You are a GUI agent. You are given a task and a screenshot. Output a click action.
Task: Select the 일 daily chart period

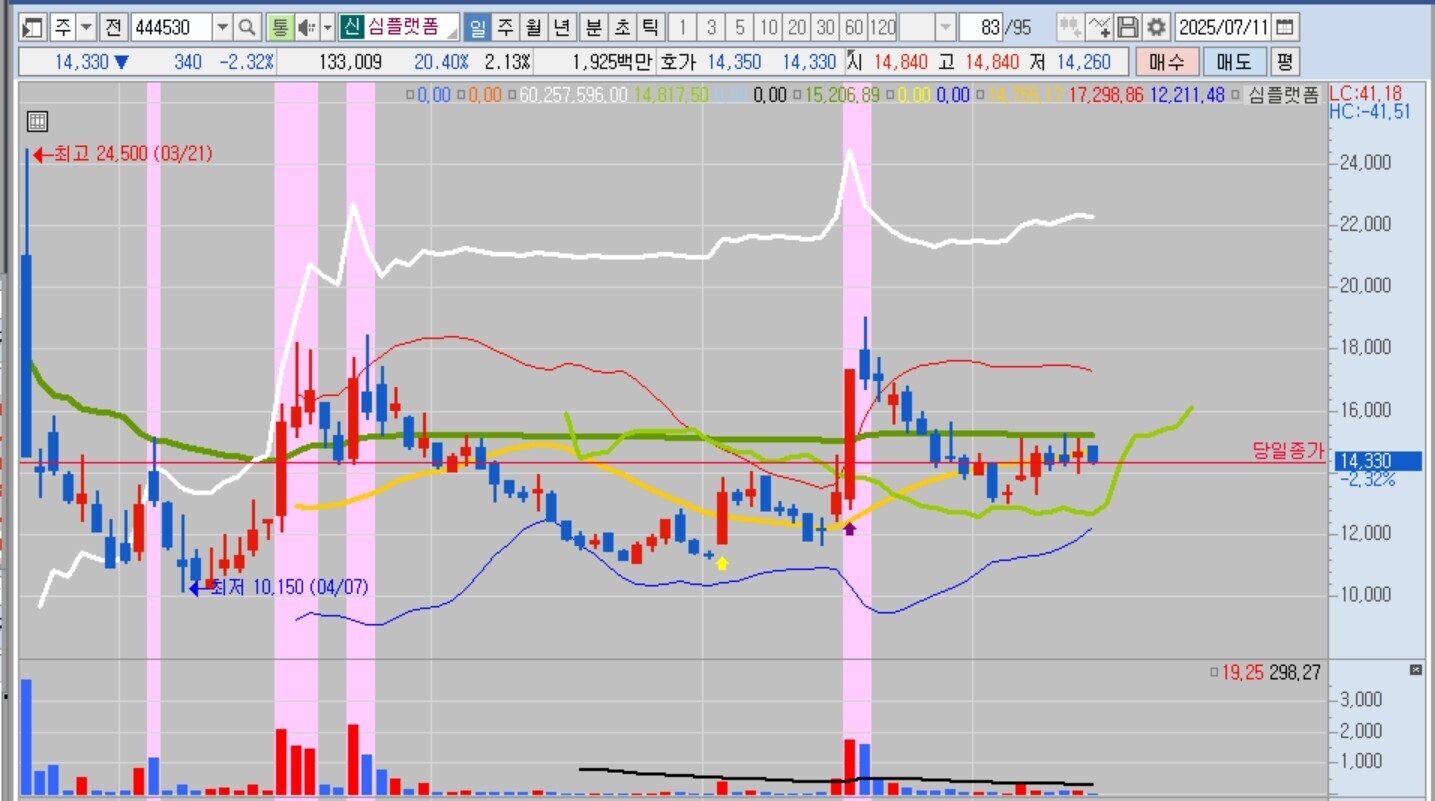477,27
